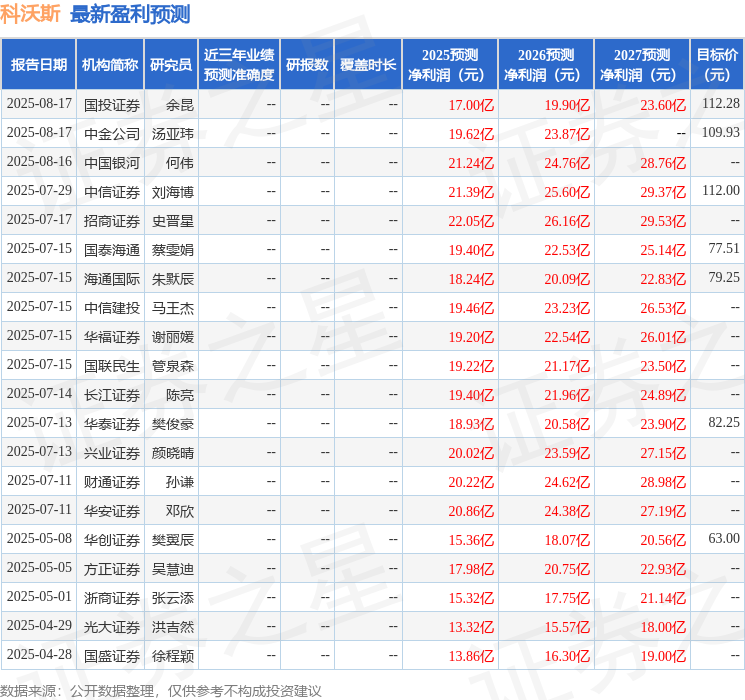
Task: Click the 科沃斯 stock name title
Action: click(30, 14)
